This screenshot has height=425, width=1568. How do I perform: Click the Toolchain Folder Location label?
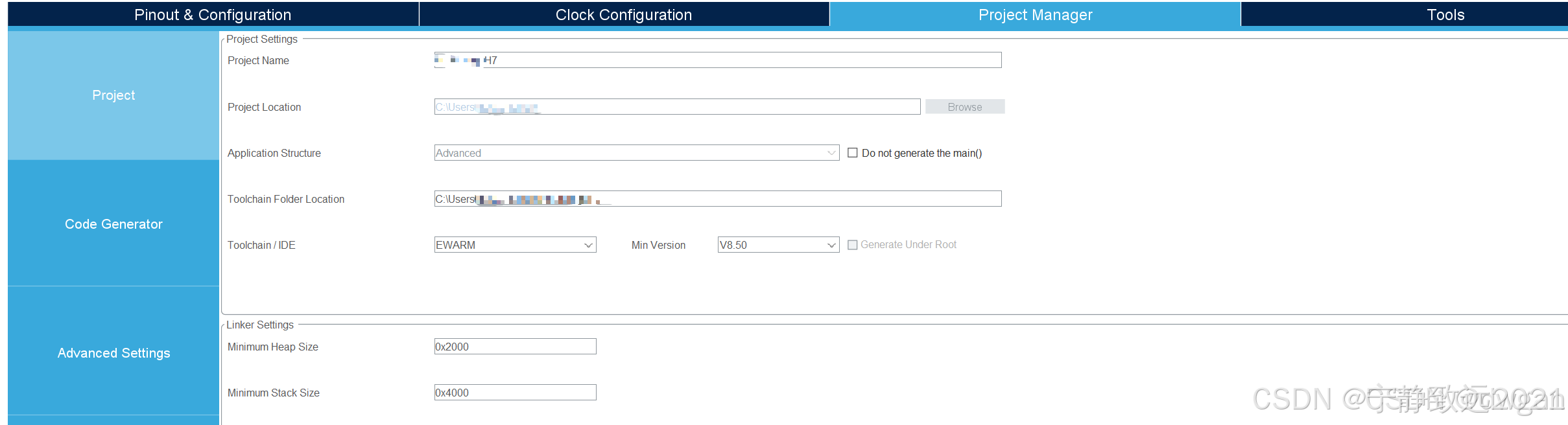point(286,199)
